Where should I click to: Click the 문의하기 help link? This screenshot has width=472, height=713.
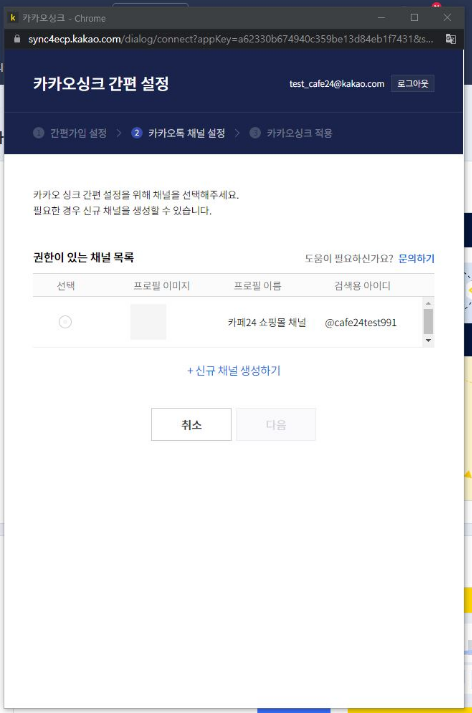point(417,258)
